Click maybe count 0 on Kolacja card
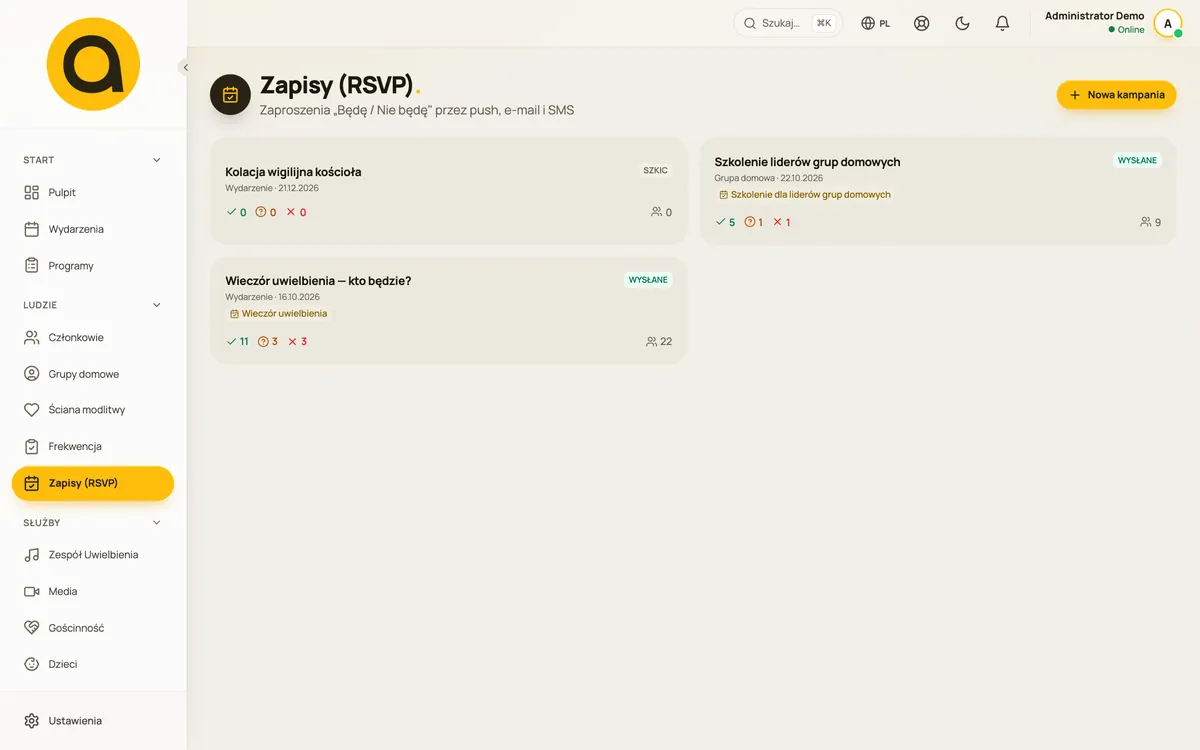The width and height of the screenshot is (1200, 750). pos(266,212)
